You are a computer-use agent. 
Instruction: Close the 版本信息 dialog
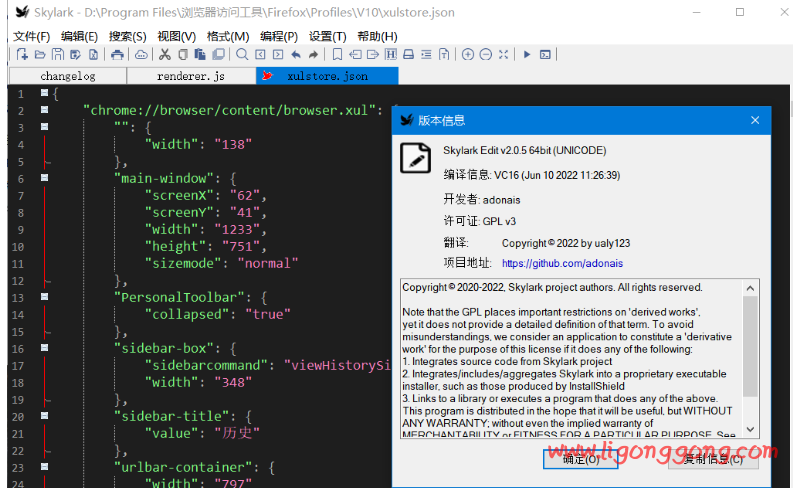(755, 120)
